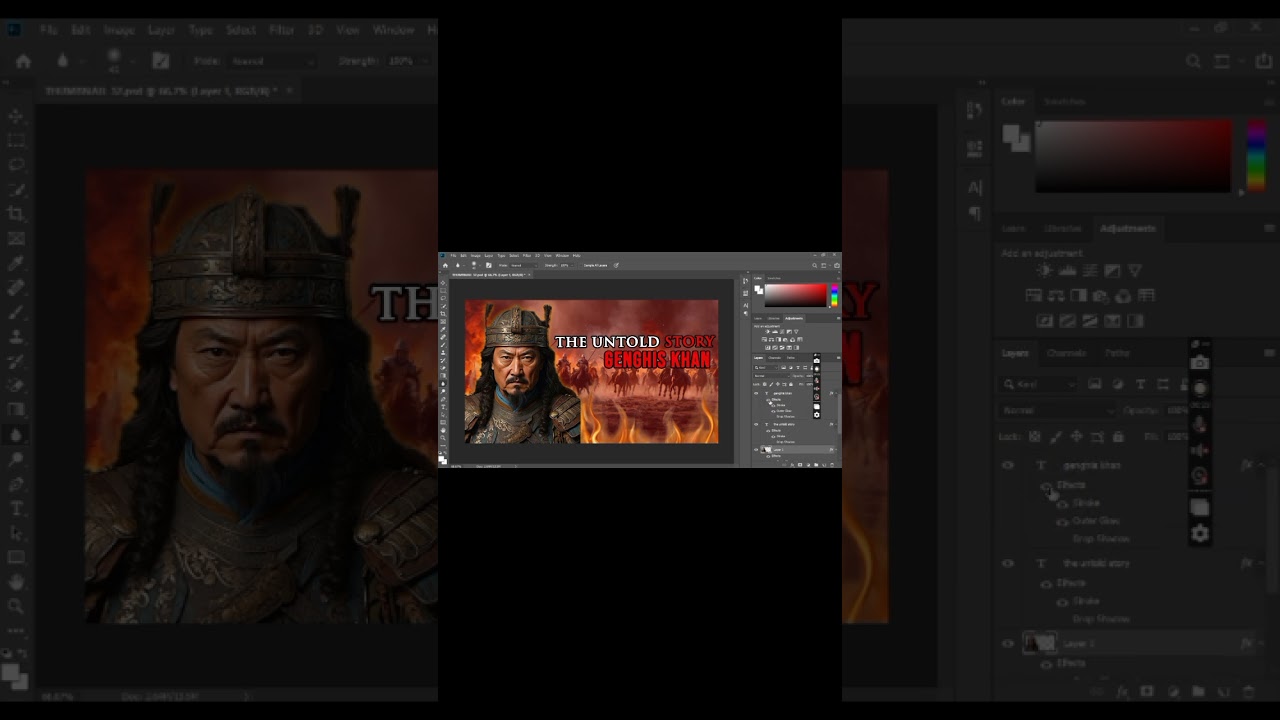Click the recorder overlay camera icon in dimmed backdrop
The image size is (1280, 720).
(x=1200, y=362)
